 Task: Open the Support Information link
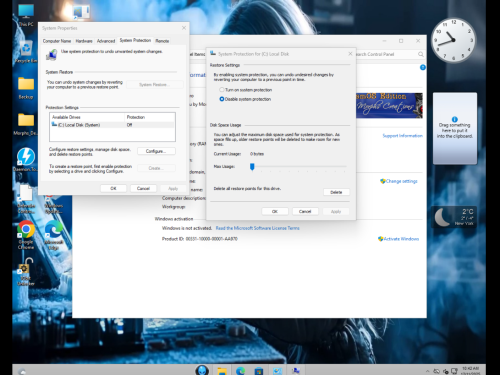[x=402, y=136]
